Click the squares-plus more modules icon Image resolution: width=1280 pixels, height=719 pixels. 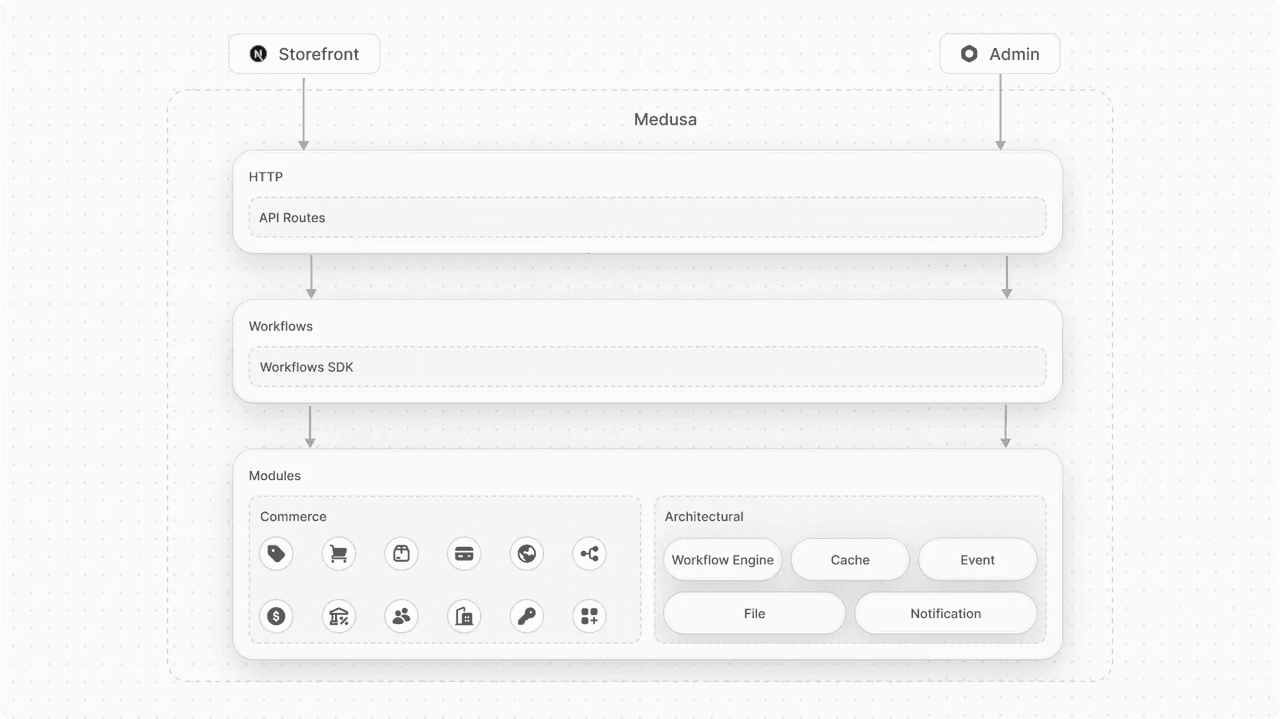(x=590, y=616)
